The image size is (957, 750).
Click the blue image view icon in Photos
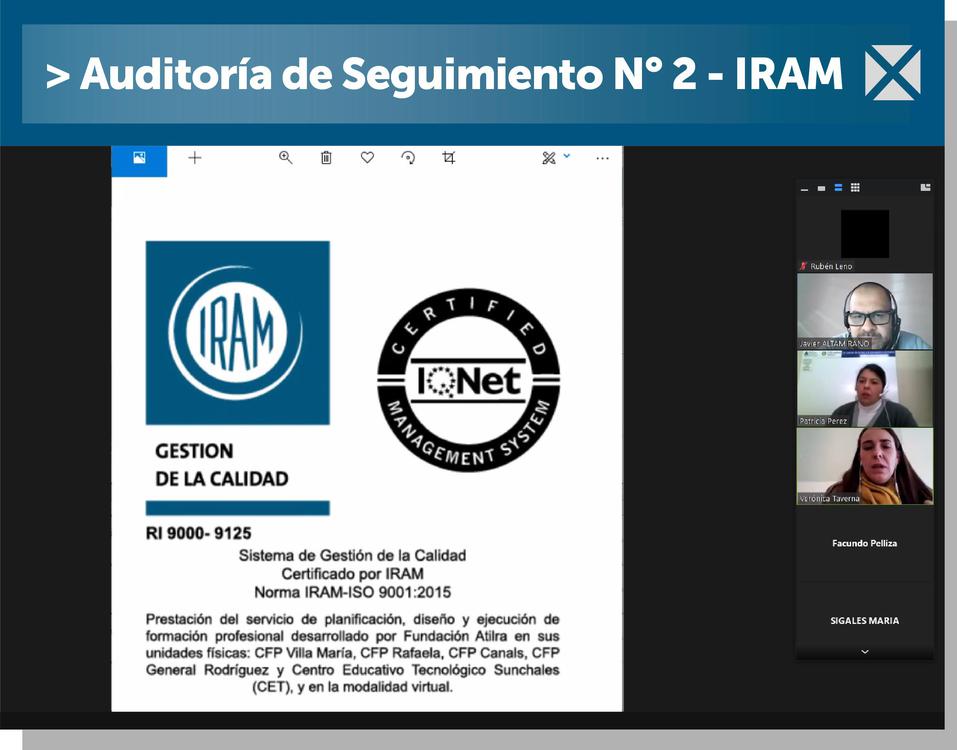[x=139, y=158]
